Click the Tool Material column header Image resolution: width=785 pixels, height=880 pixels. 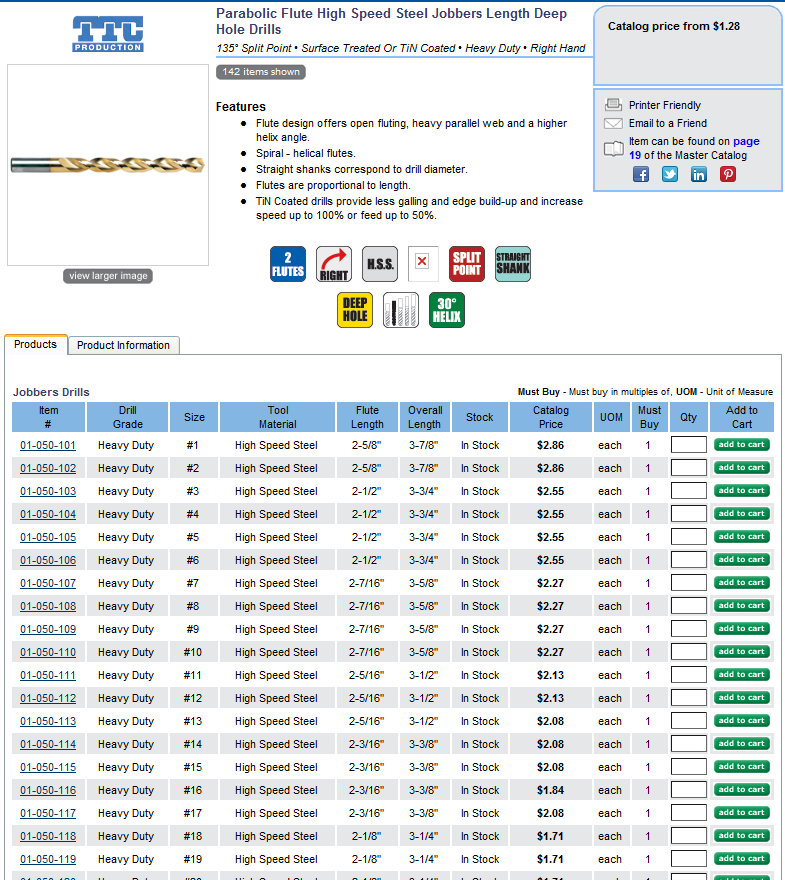tap(278, 417)
